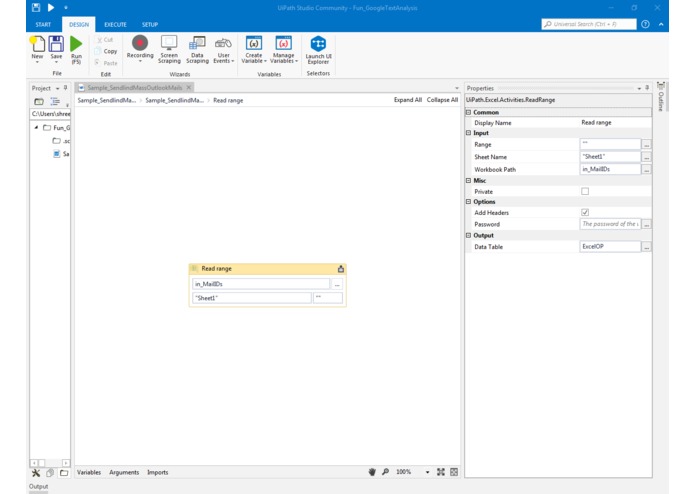Open the Data Scraping wizard
Image resolution: width=695 pixels, height=494 pixels.
click(197, 49)
